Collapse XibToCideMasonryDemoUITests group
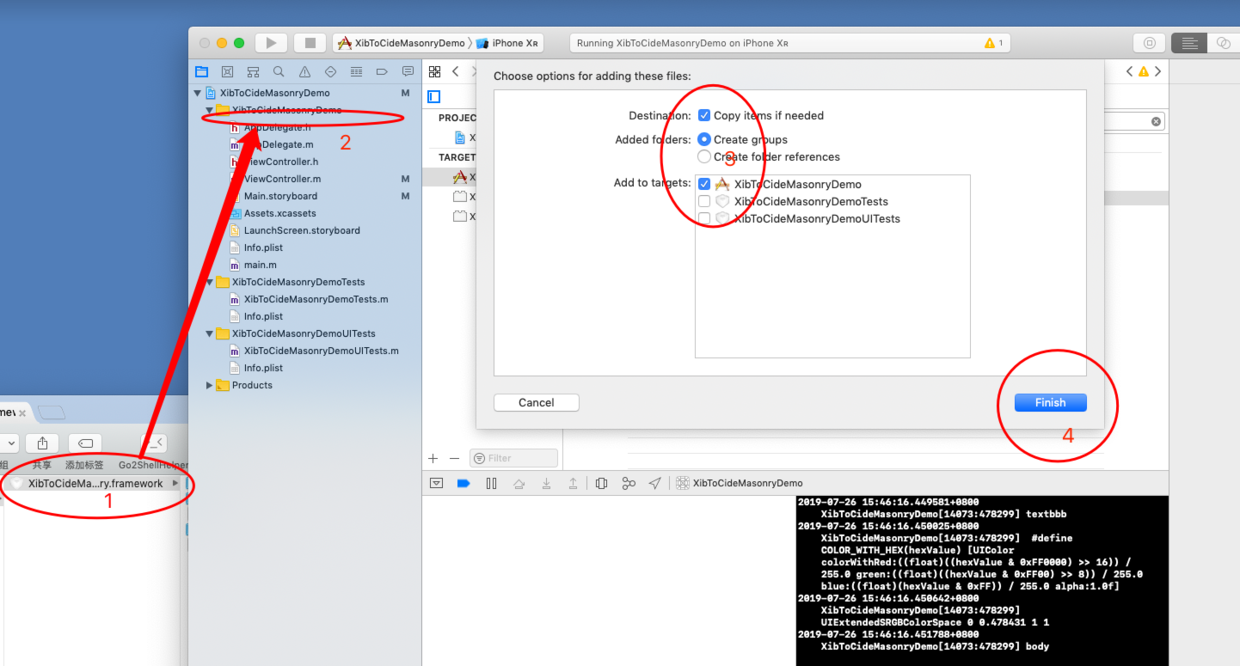This screenshot has height=666, width=1240. click(x=209, y=334)
